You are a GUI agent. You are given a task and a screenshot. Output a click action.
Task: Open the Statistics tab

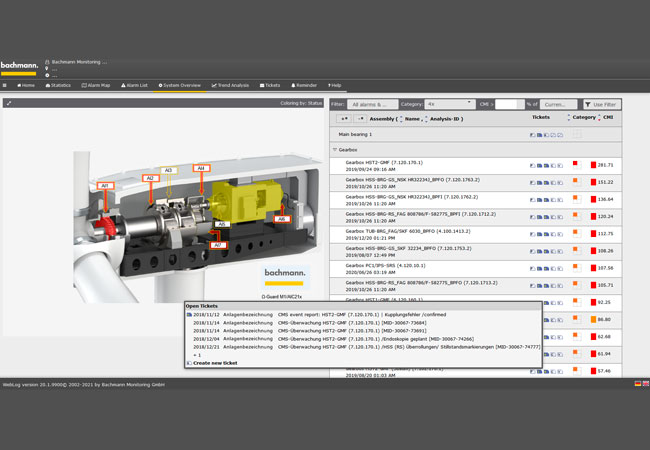tap(58, 85)
